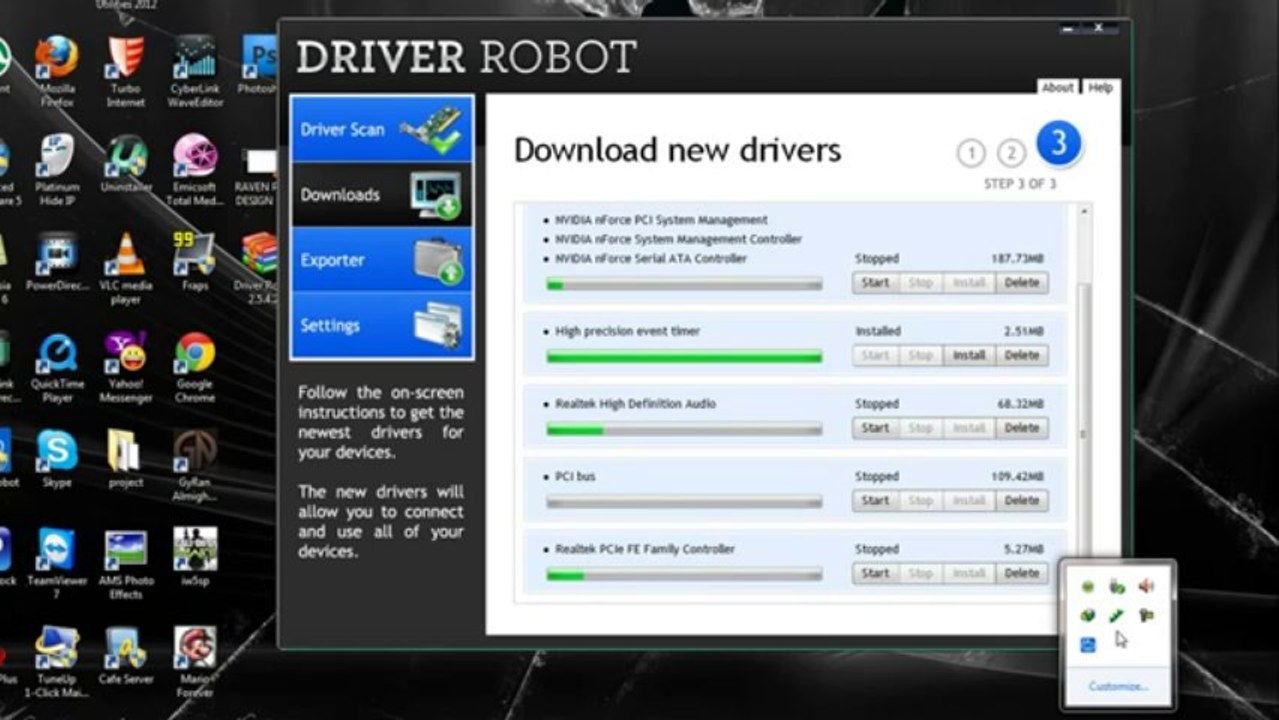Click the Help tab

click(1100, 88)
